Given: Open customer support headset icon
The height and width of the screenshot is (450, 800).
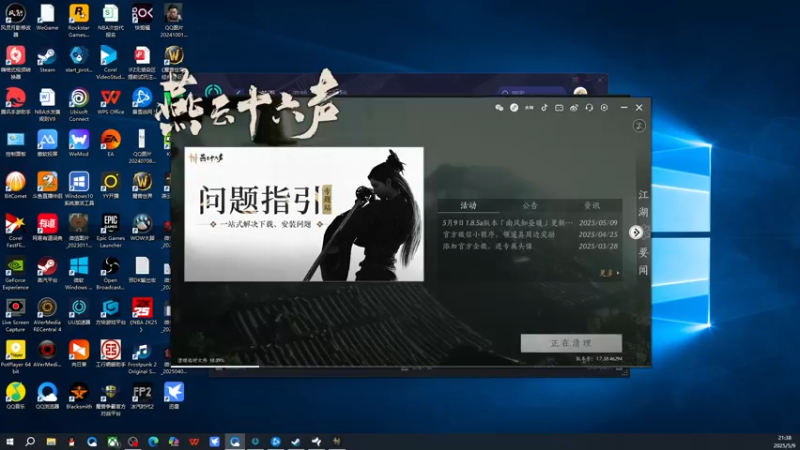Looking at the screenshot, I should click(x=589, y=108).
